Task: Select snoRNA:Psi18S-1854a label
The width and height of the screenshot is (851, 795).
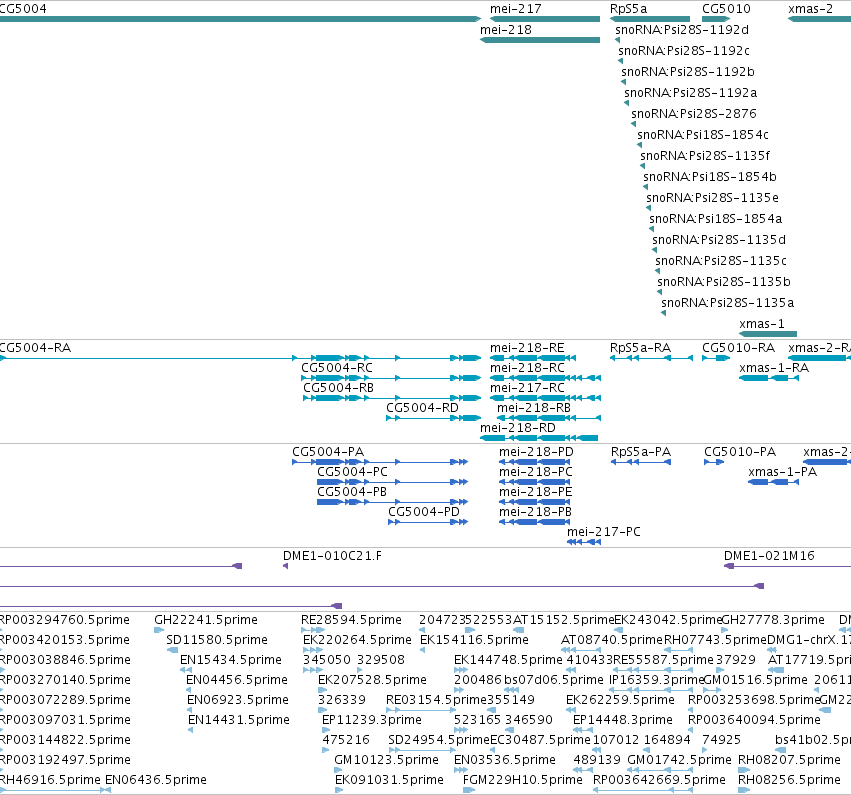Action: coord(716,219)
